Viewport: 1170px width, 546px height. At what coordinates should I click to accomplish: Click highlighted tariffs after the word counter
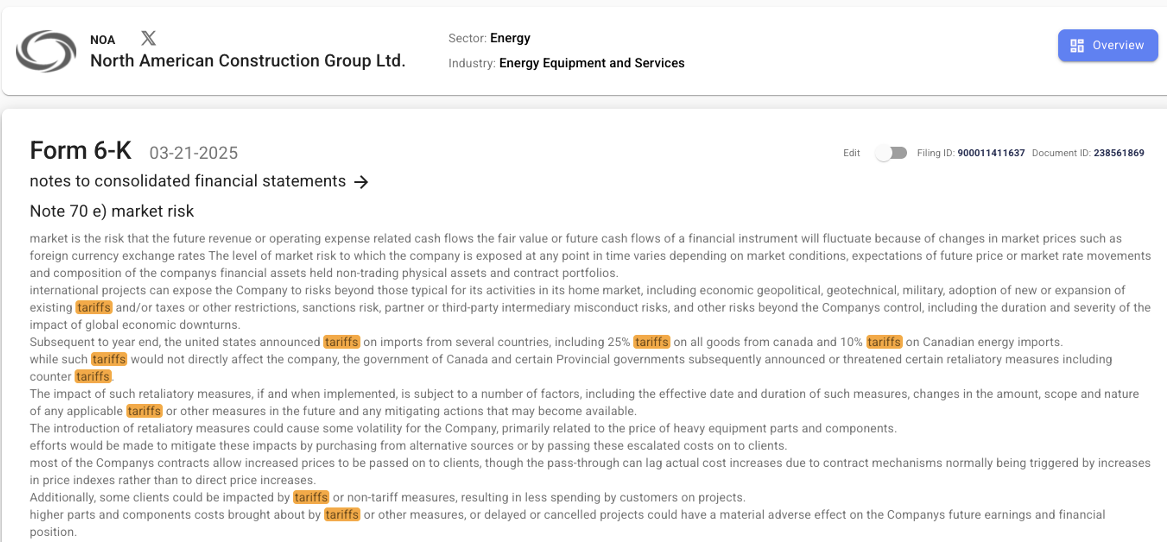(93, 377)
